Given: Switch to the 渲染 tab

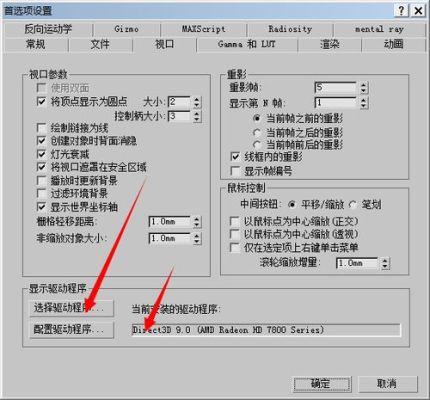Looking at the screenshot, I should point(329,44).
